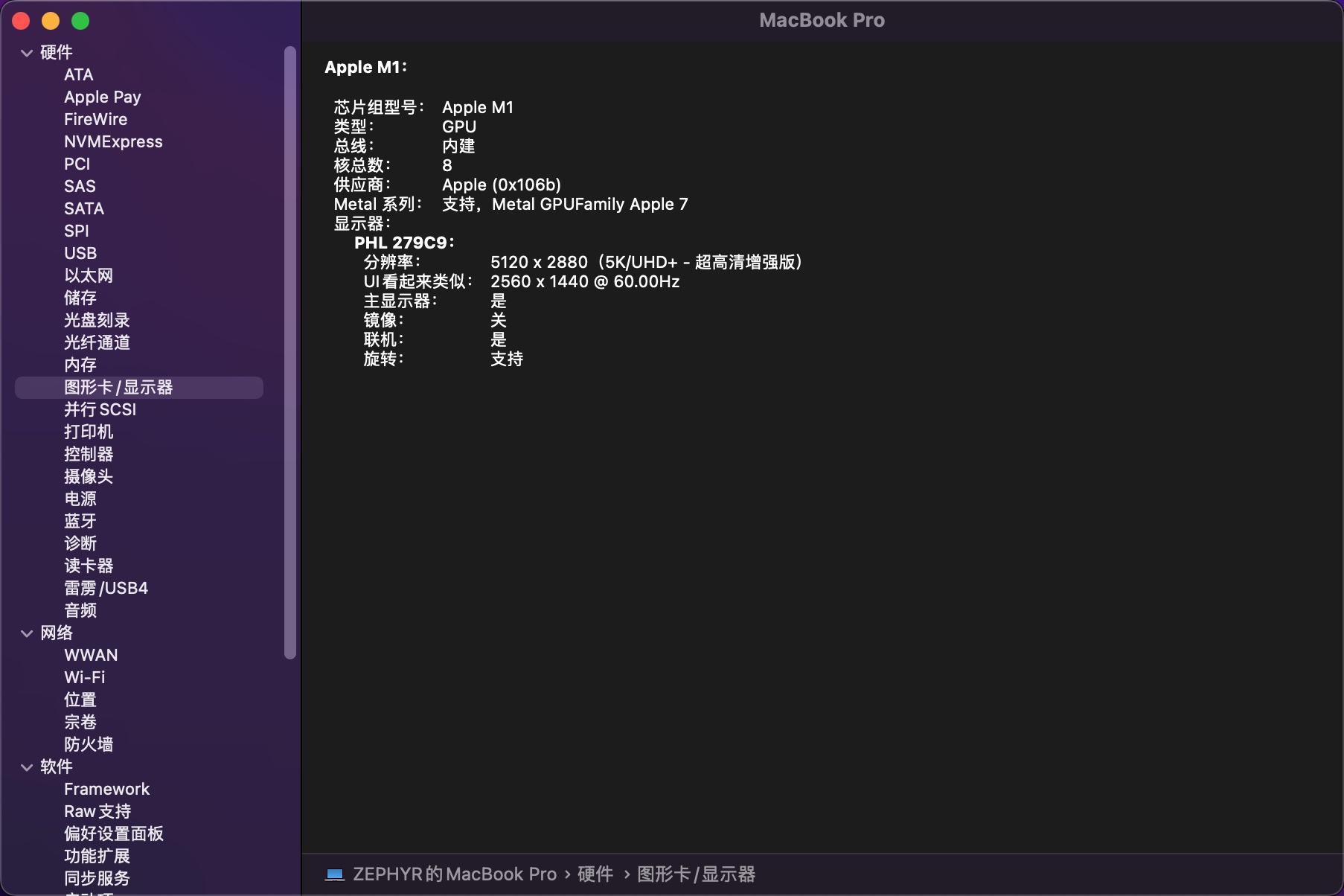Minimize the window with yellow button
This screenshot has height=896, width=1344.
51,21
